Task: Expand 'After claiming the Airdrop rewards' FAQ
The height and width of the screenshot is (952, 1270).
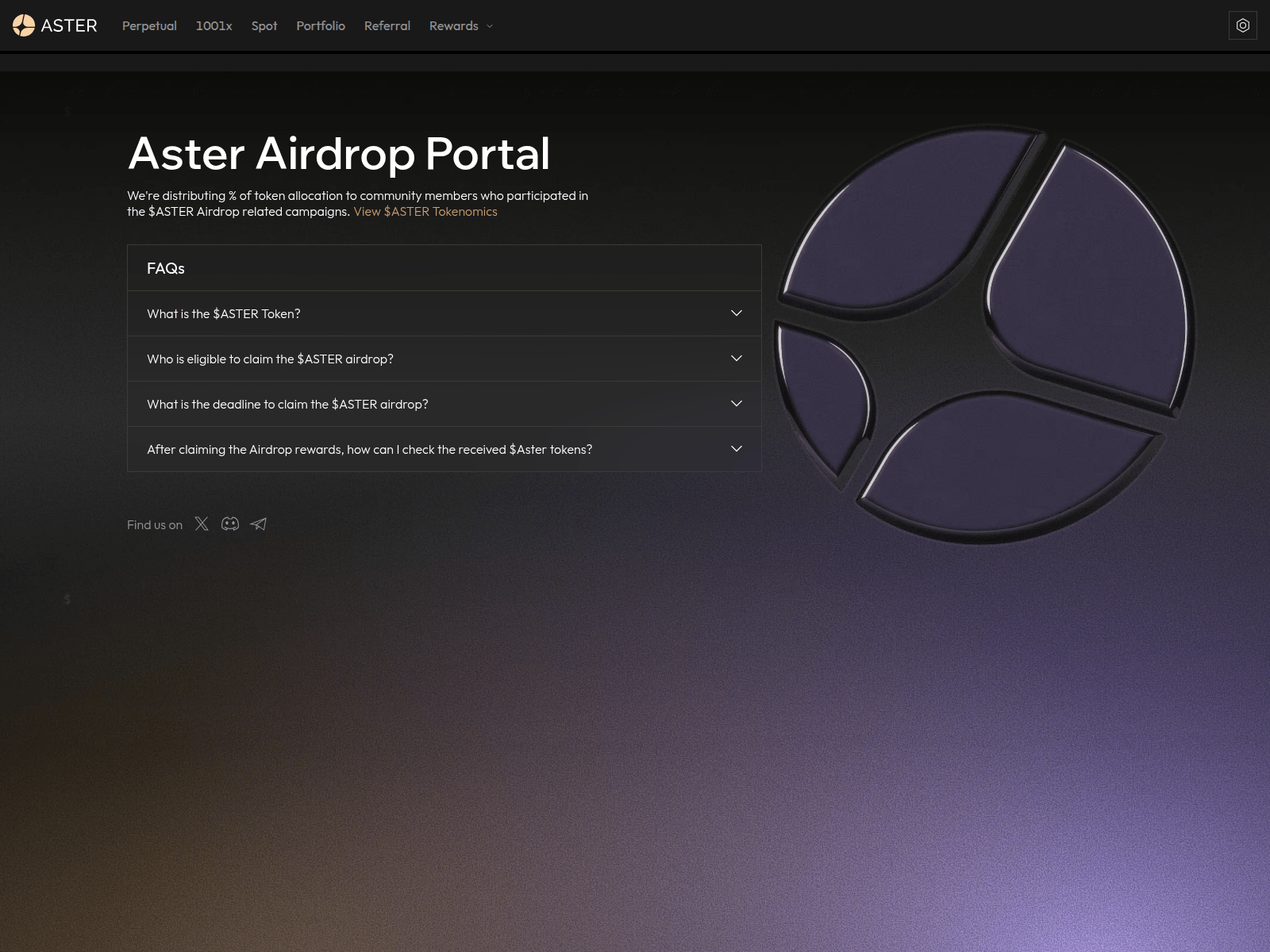Action: point(444,449)
